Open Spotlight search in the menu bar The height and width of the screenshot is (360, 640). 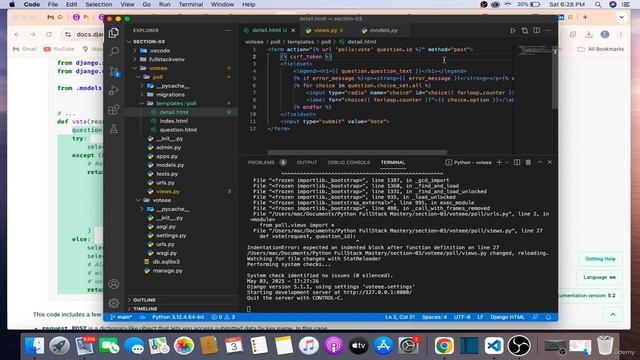pyautogui.click(x=598, y=4)
